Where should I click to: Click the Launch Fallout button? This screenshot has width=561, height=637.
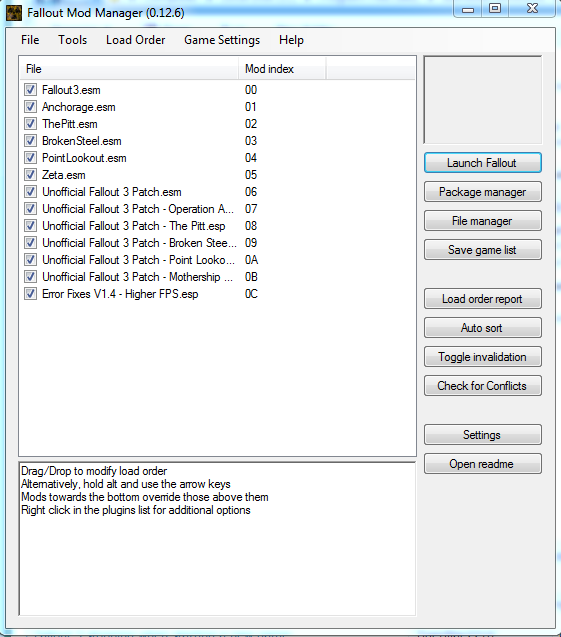[x=483, y=163]
